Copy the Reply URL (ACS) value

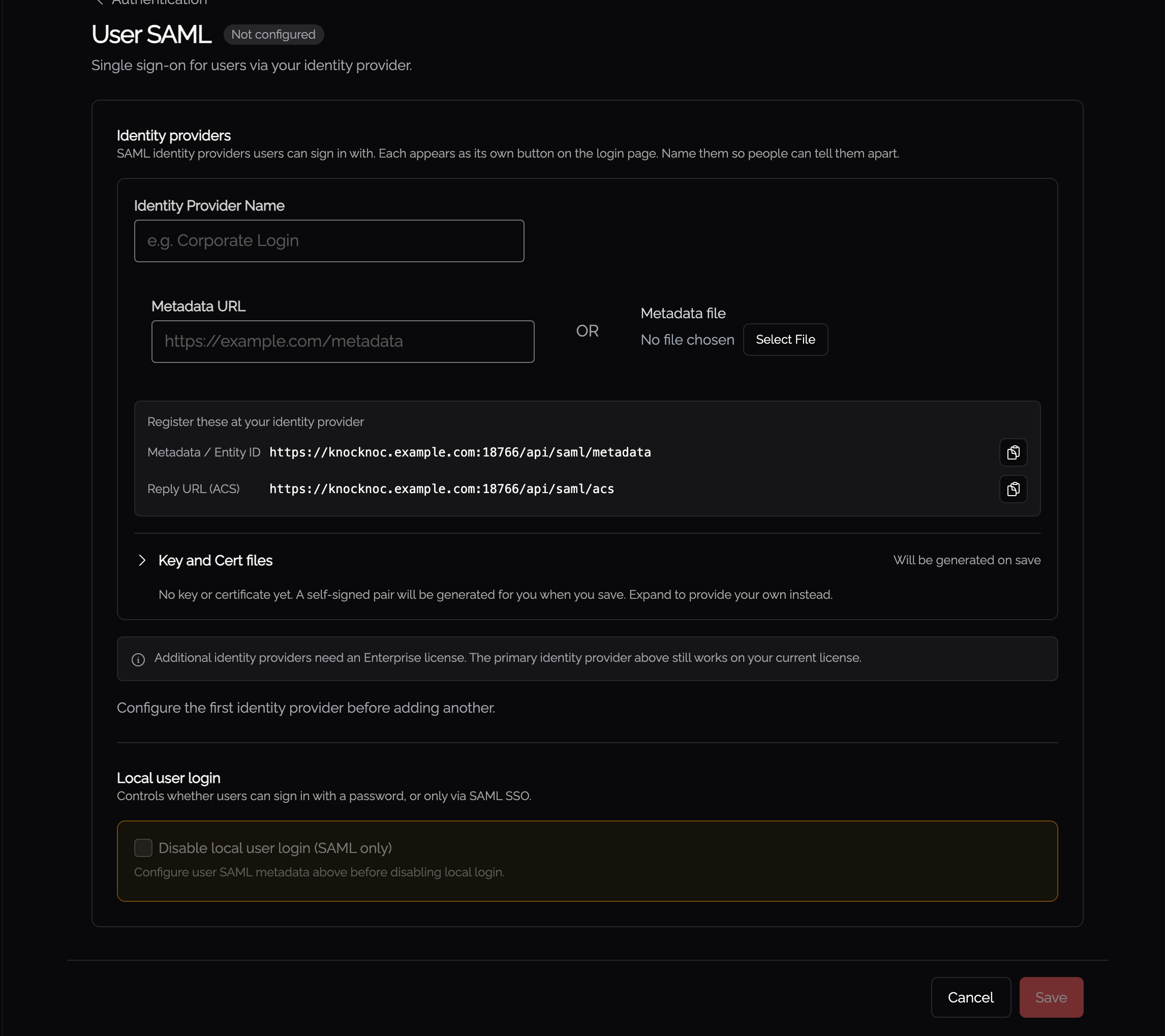click(1013, 489)
